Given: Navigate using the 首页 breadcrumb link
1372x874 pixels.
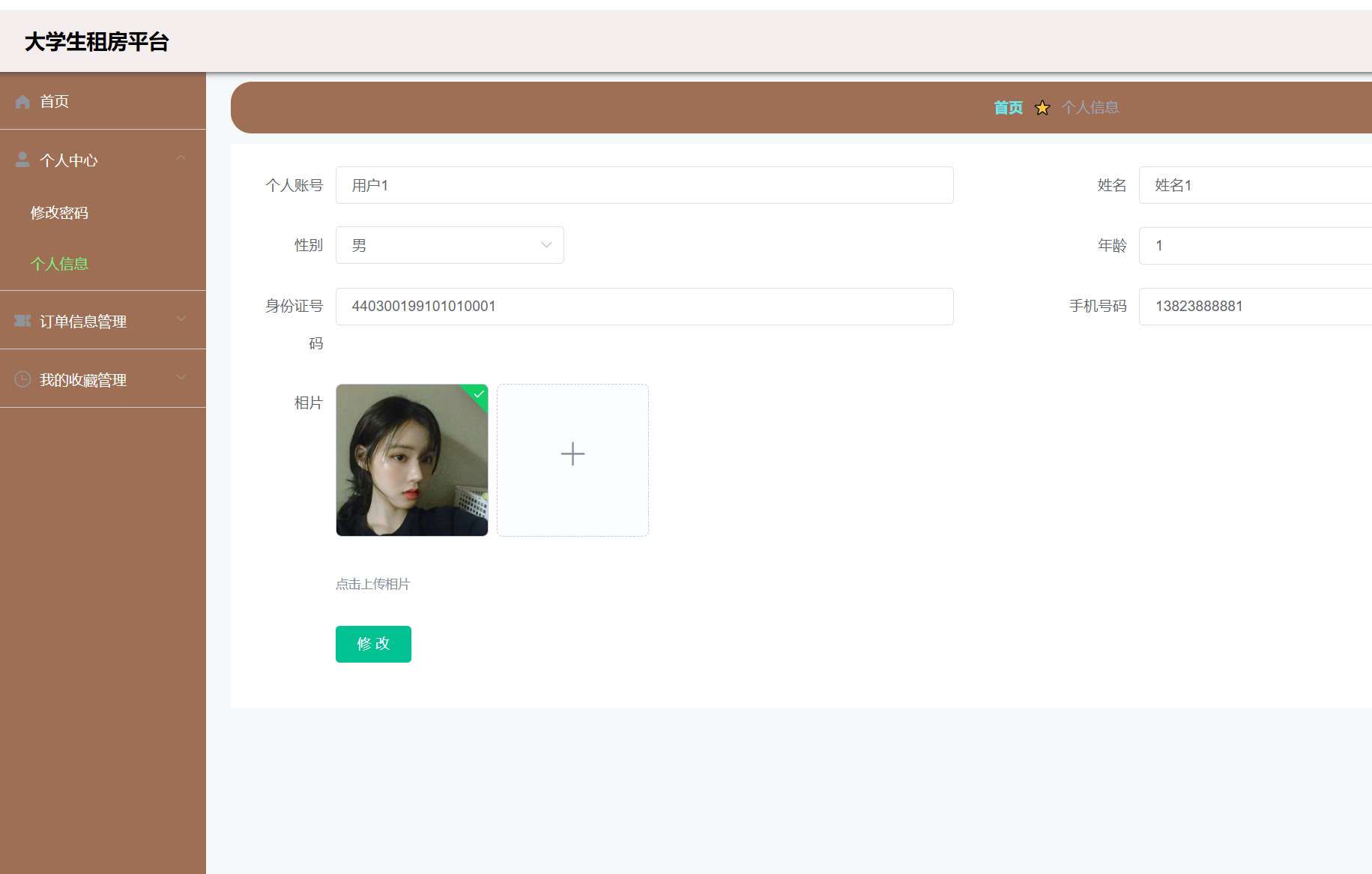Looking at the screenshot, I should tap(1008, 108).
